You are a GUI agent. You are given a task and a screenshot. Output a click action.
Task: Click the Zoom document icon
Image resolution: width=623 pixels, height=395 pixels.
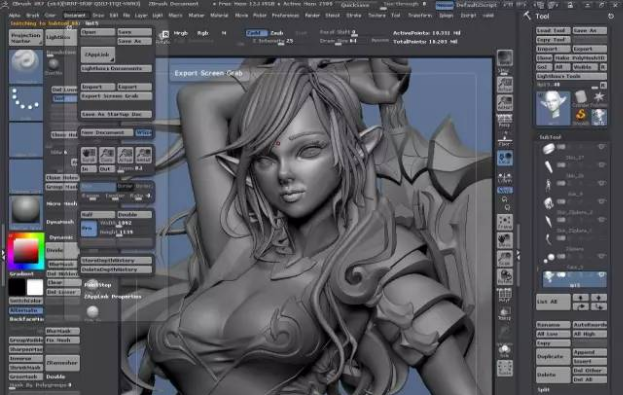pos(106,155)
